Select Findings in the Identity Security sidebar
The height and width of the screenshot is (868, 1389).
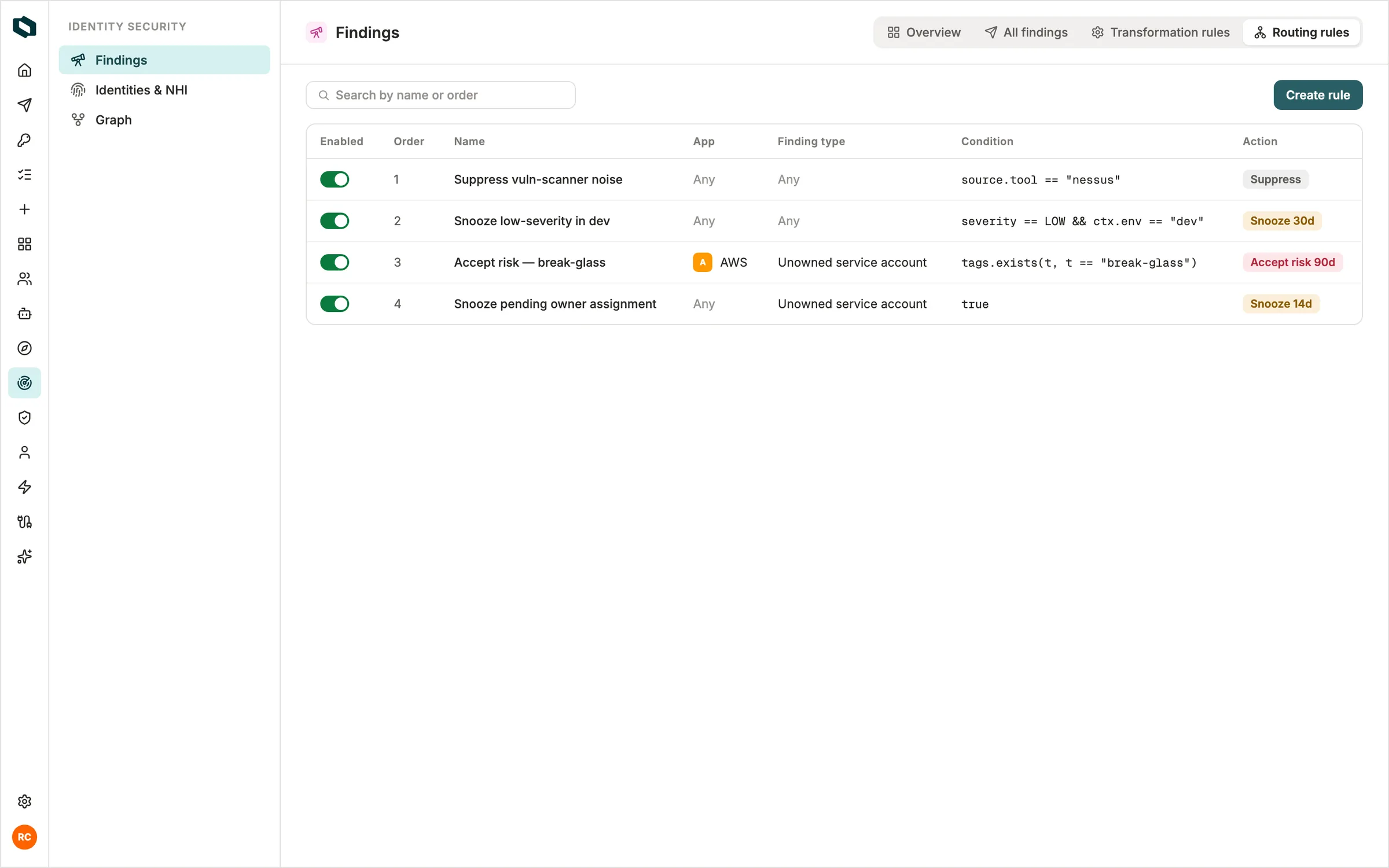click(x=164, y=60)
